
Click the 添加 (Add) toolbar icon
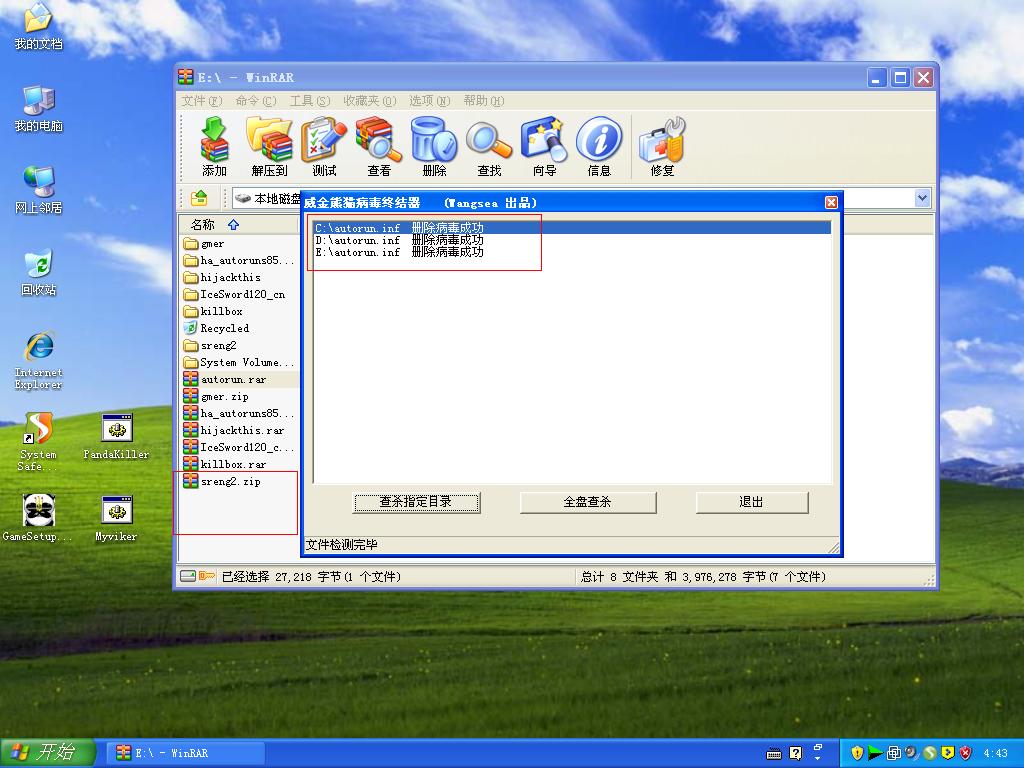(x=214, y=146)
